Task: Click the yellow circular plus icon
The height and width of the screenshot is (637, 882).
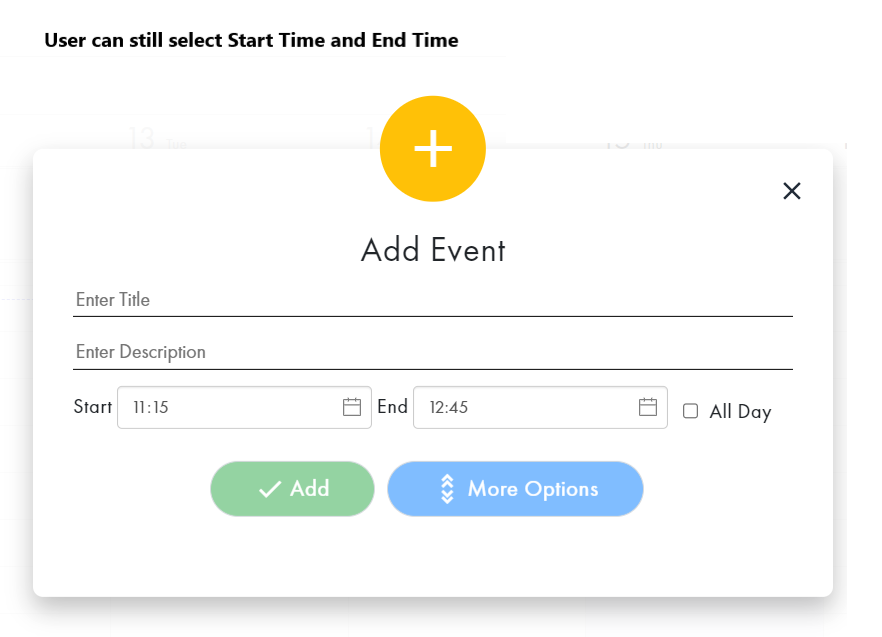Action: (432, 148)
